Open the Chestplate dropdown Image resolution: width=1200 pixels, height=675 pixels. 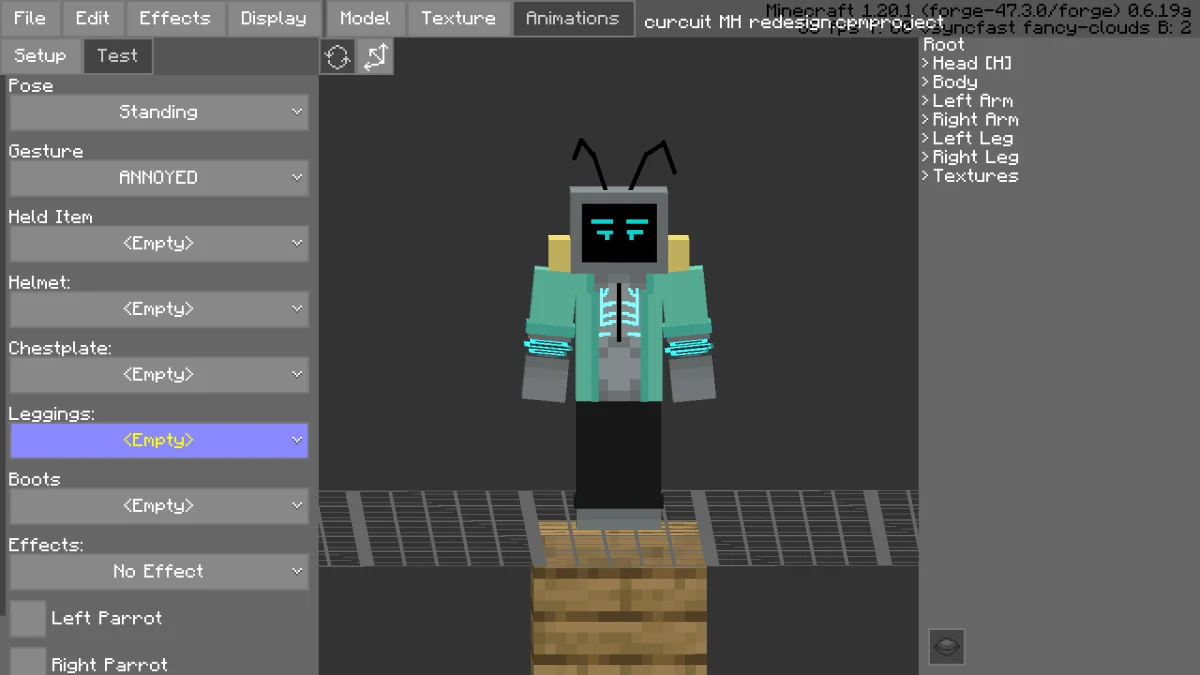[x=159, y=374]
